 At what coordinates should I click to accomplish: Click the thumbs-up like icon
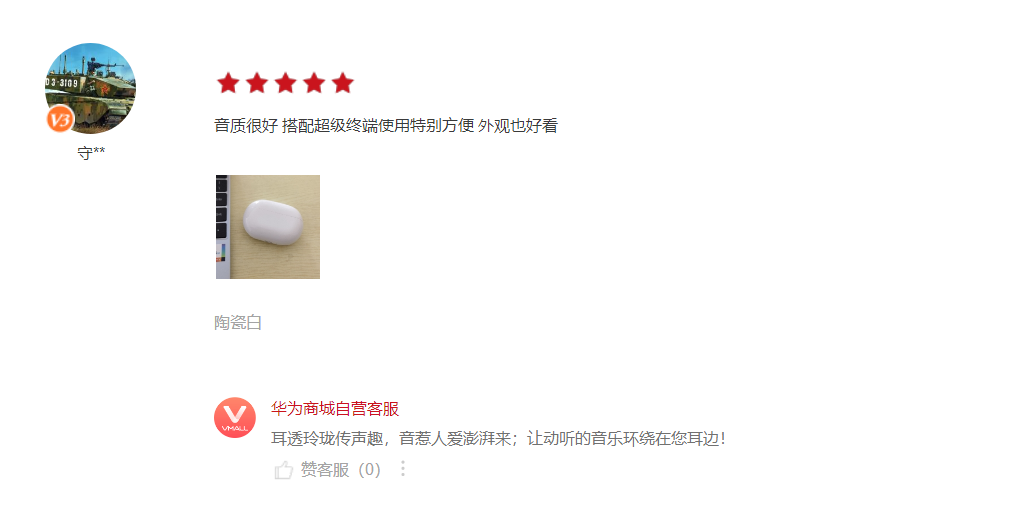(x=283, y=469)
